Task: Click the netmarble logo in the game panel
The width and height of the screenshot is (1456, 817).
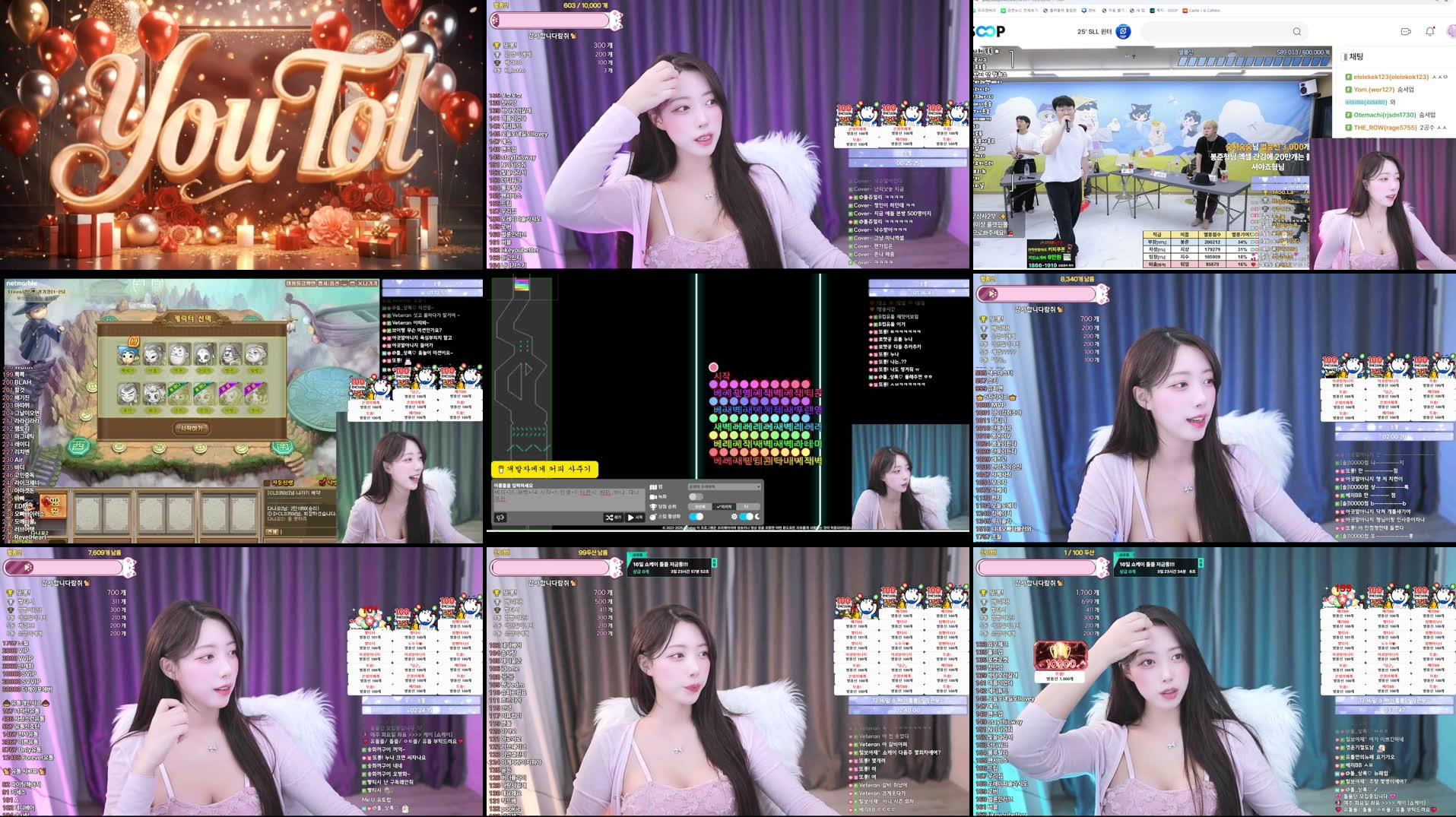Action: 21,283
